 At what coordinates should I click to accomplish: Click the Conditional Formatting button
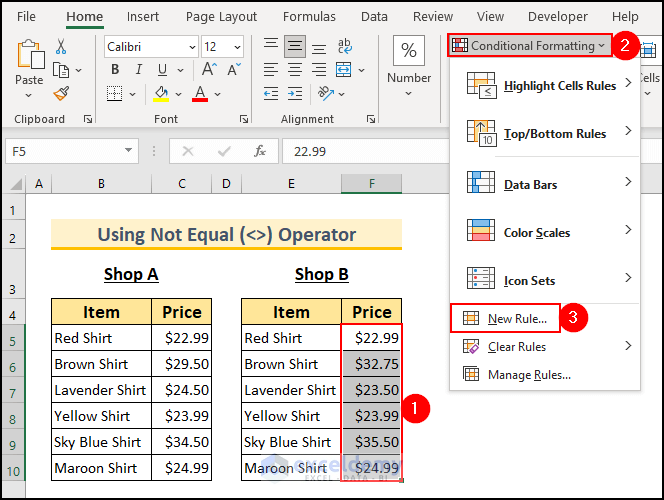tap(530, 45)
